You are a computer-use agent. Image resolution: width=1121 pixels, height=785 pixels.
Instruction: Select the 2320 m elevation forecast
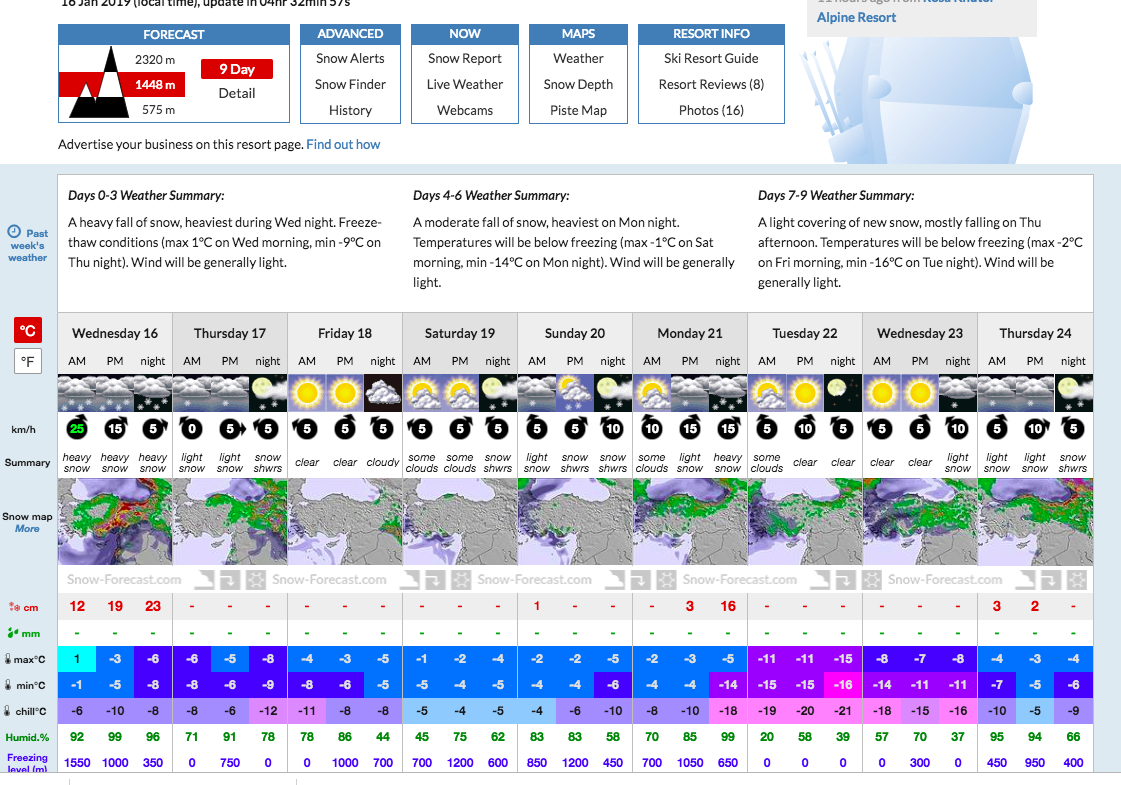tap(155, 60)
